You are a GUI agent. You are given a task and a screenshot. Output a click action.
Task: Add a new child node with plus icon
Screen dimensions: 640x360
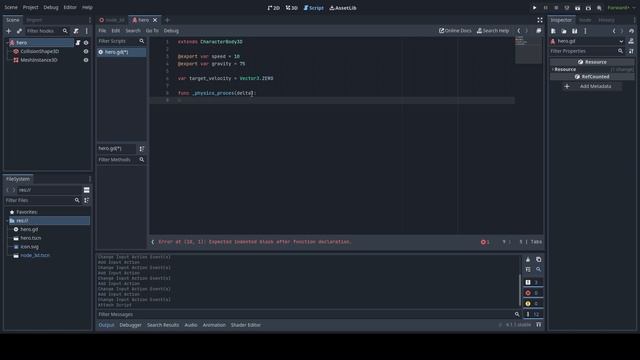9,31
